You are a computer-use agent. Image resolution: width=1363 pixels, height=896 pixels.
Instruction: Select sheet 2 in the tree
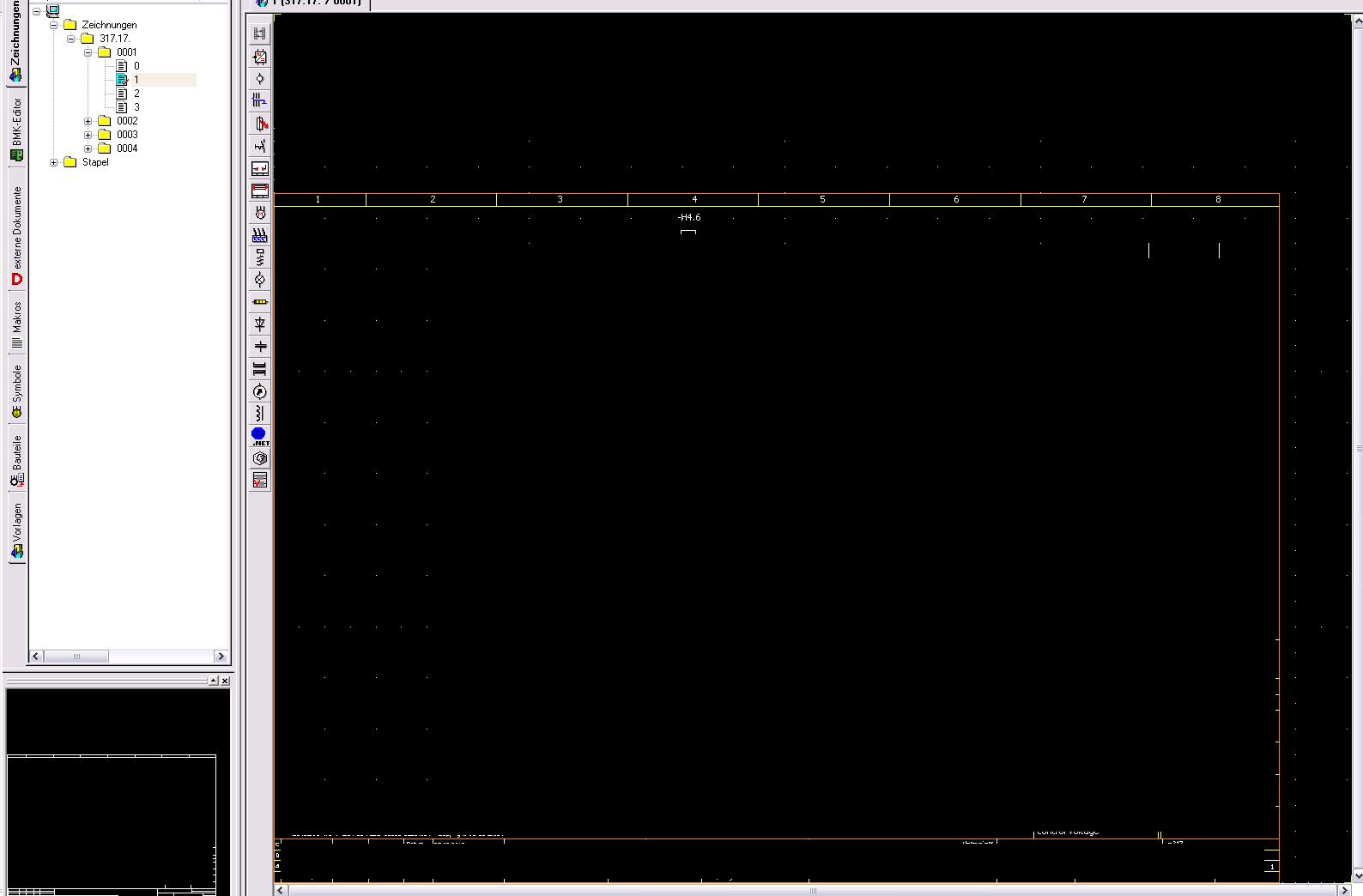point(136,94)
